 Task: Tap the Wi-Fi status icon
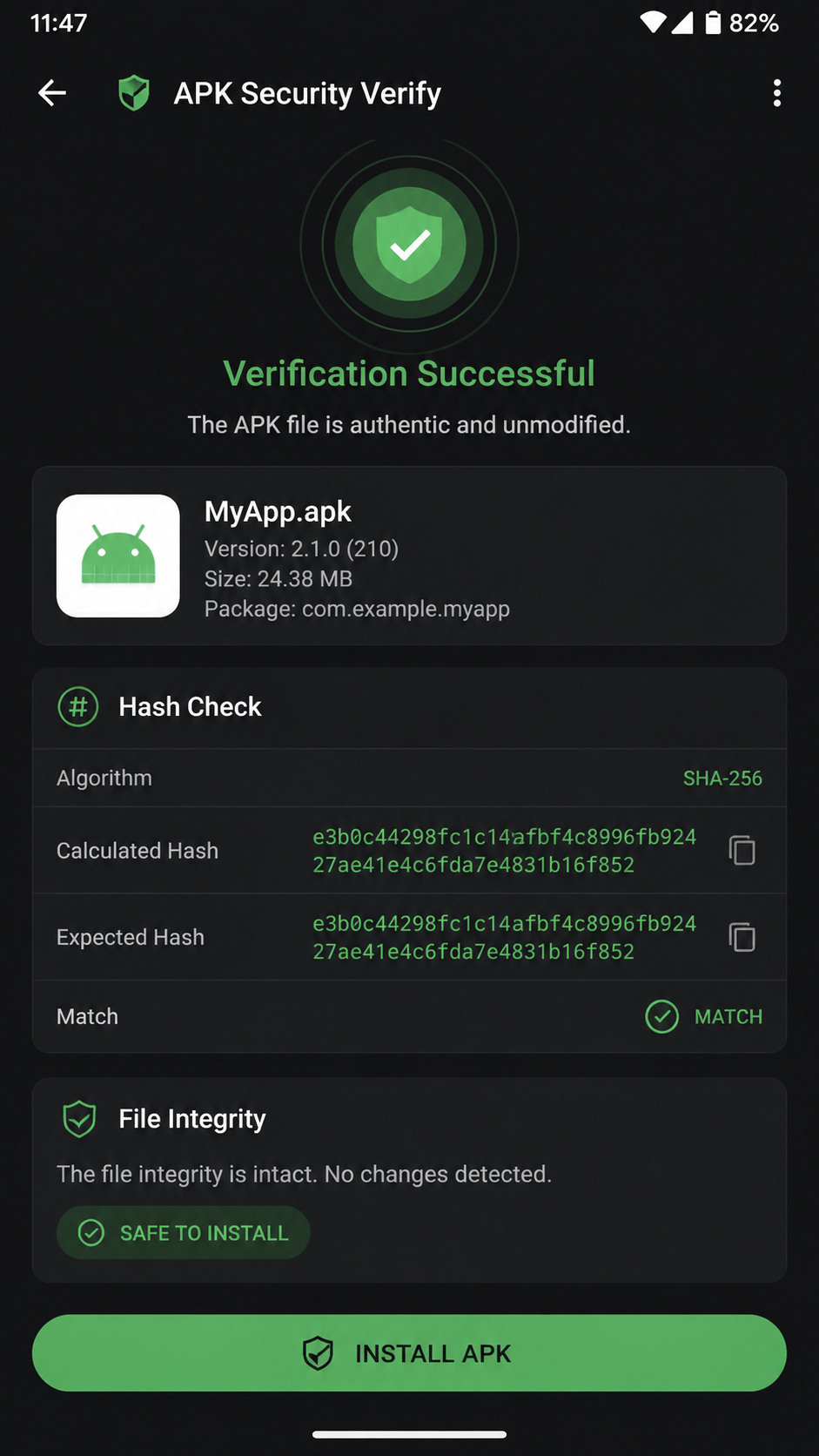point(653,23)
